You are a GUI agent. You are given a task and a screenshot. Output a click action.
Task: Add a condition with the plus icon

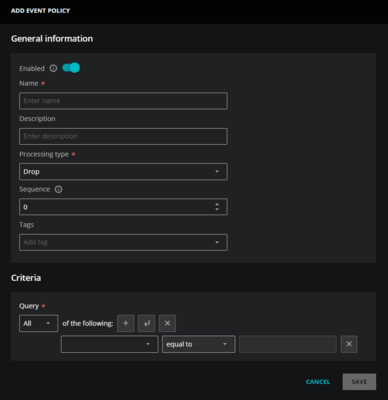[x=126, y=323]
